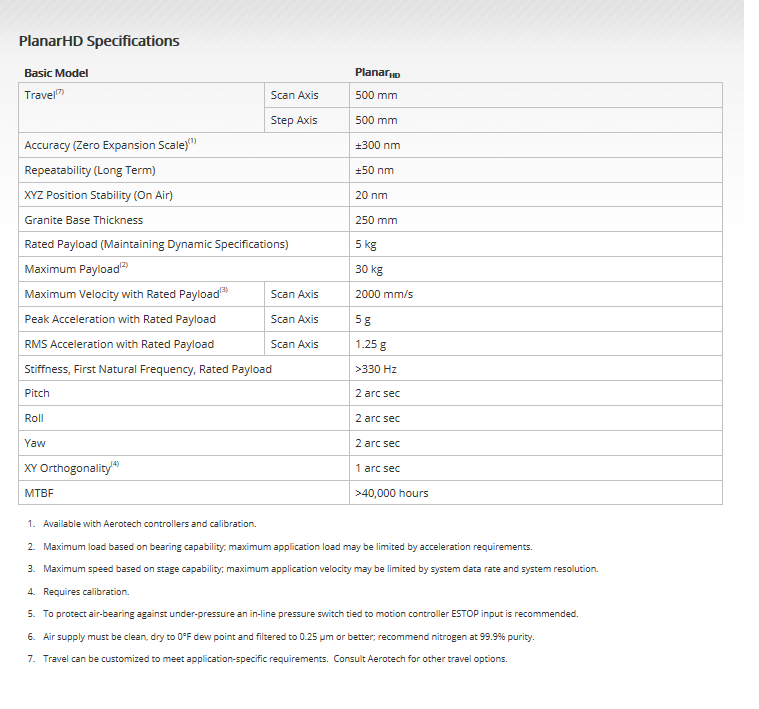Select footnote about maximum load bearing capability

click(288, 546)
